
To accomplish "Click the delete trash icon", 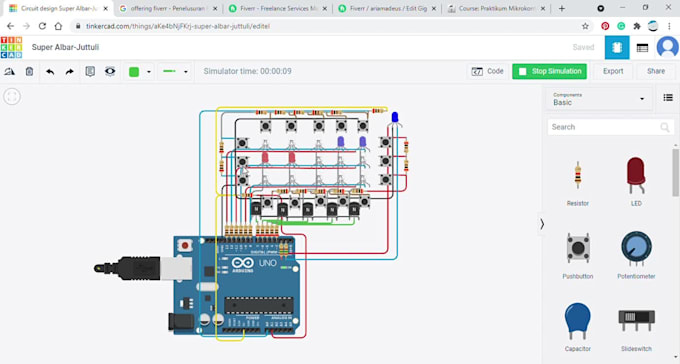I will click(x=29, y=72).
